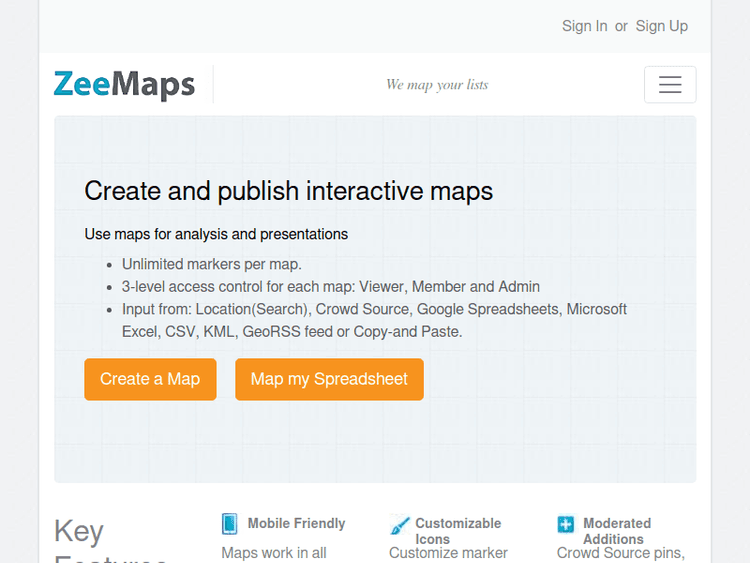Click the ZeeMaps logo

tap(124, 85)
